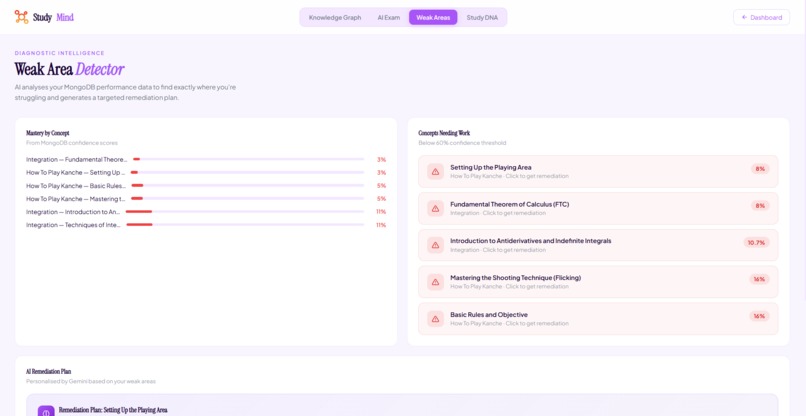Open the Study DNA tab

click(482, 17)
